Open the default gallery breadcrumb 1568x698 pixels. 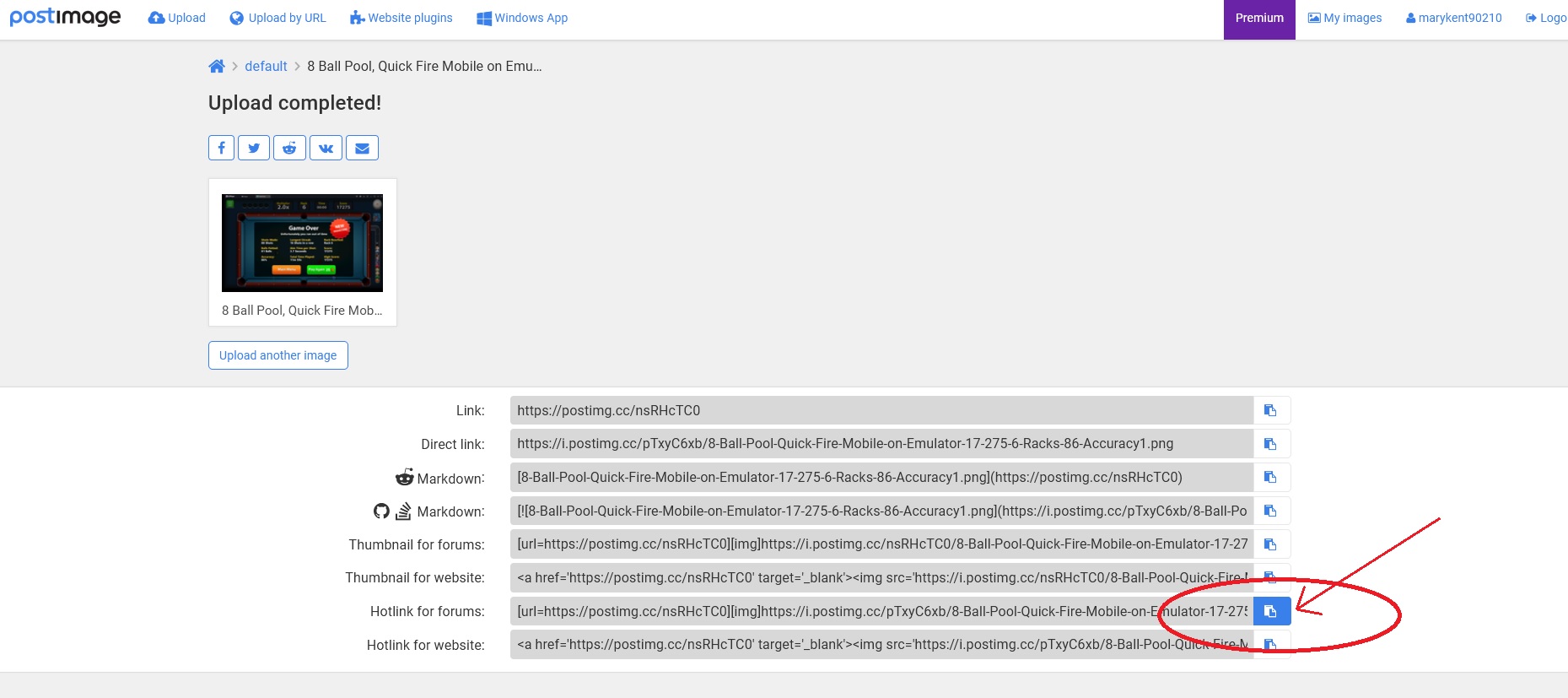(266, 66)
